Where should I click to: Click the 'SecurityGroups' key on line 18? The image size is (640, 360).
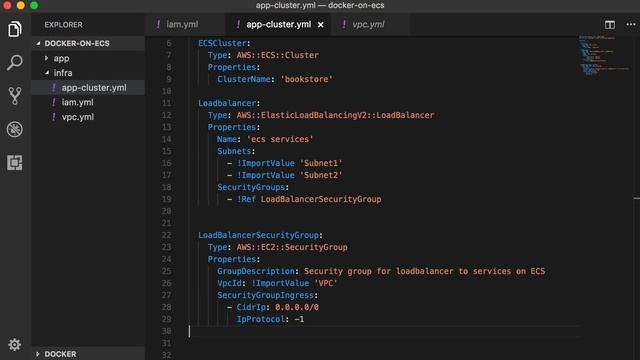[x=251, y=187]
